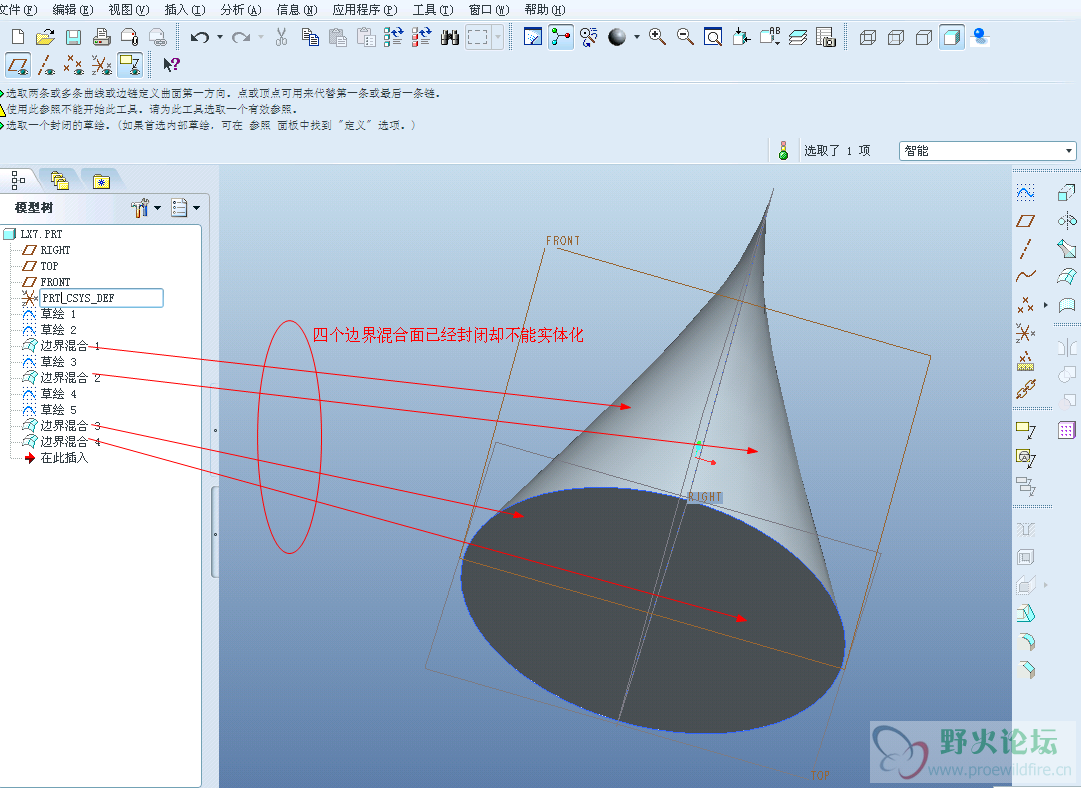Select the FRONT datum plane item
This screenshot has height=788, width=1081.
[55, 282]
